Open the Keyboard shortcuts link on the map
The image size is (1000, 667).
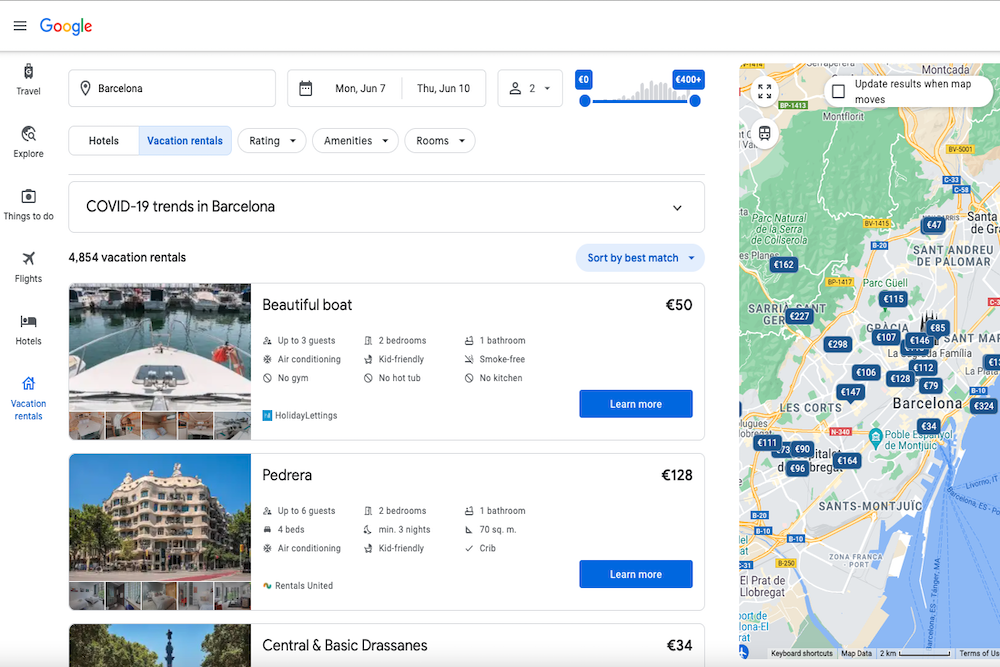(800, 653)
